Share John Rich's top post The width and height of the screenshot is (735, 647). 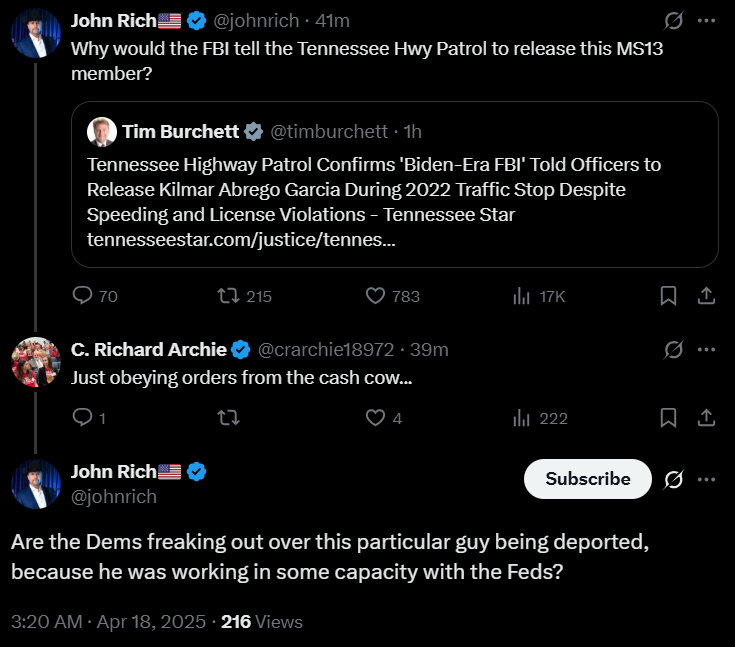pyautogui.click(x=706, y=296)
